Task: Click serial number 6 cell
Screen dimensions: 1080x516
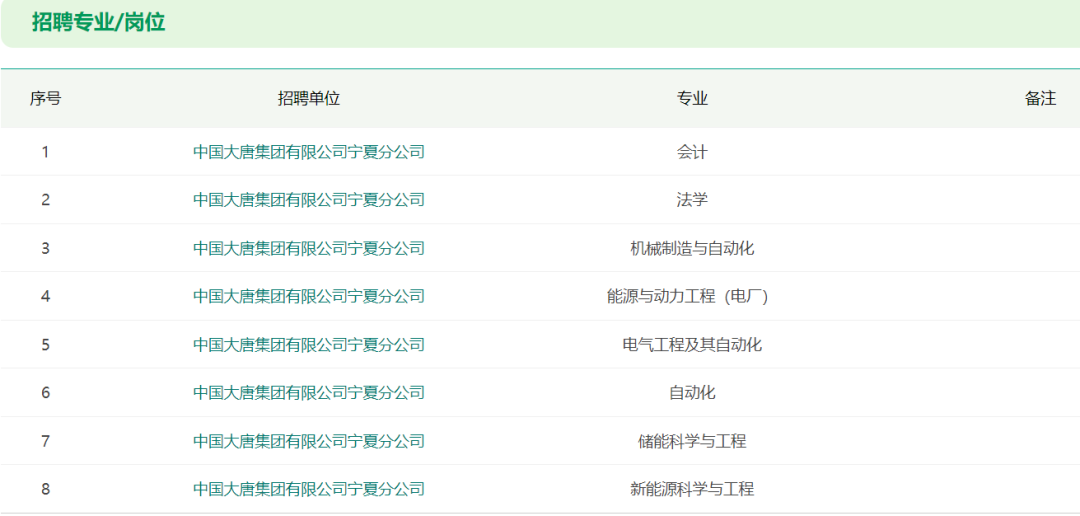Action: click(x=45, y=393)
